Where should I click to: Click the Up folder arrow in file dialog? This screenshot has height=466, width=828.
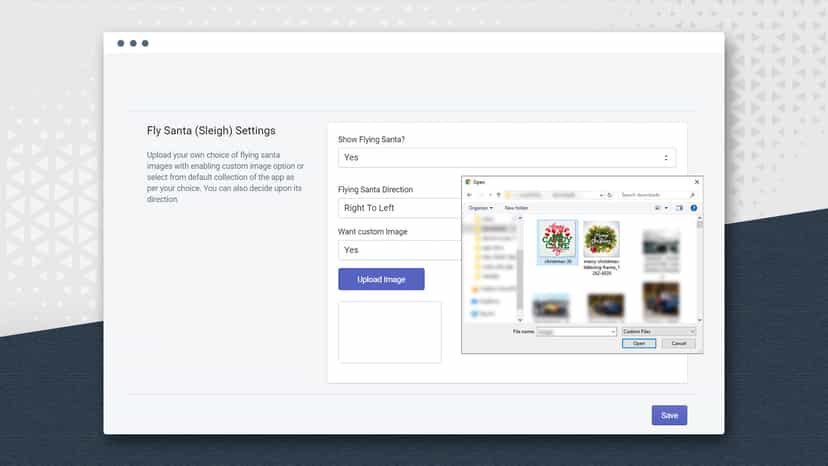click(498, 195)
